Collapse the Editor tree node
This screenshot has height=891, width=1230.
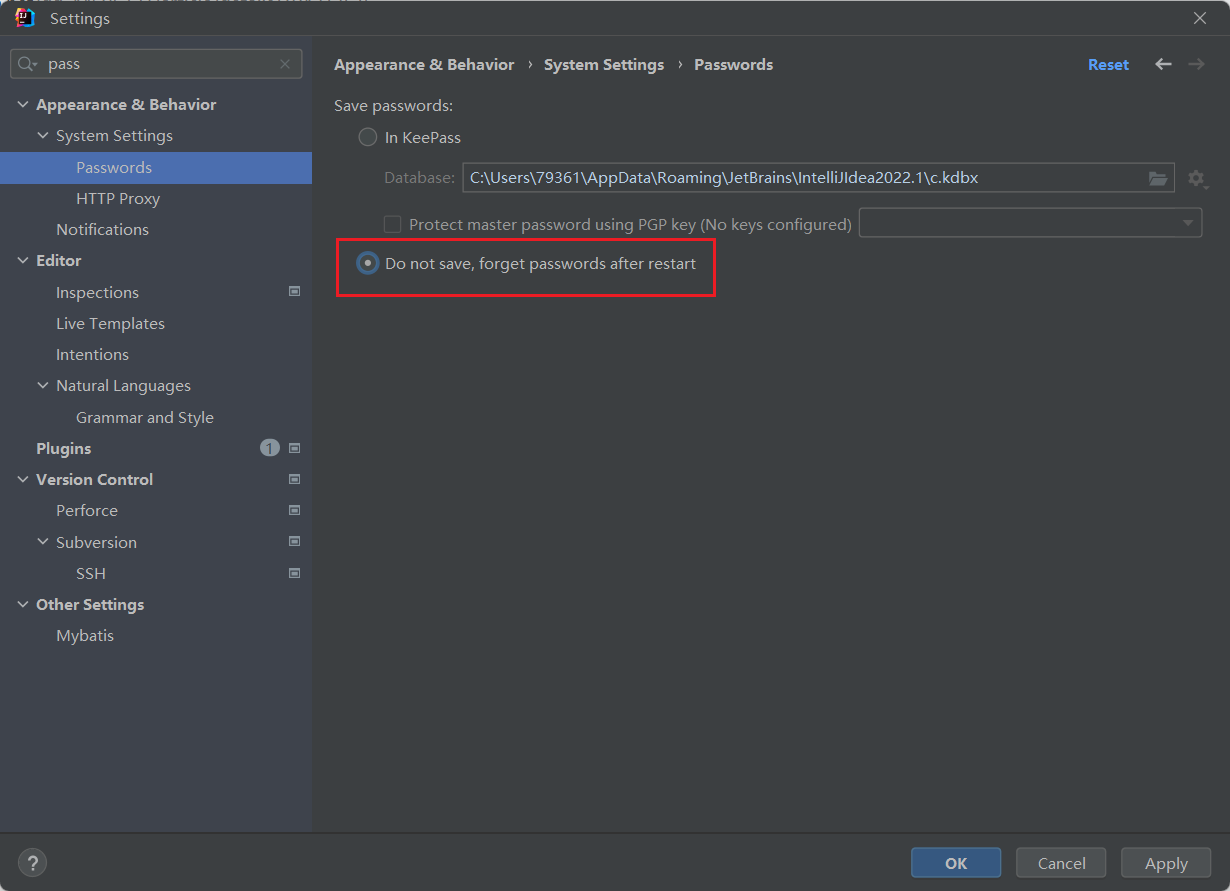coord(23,260)
